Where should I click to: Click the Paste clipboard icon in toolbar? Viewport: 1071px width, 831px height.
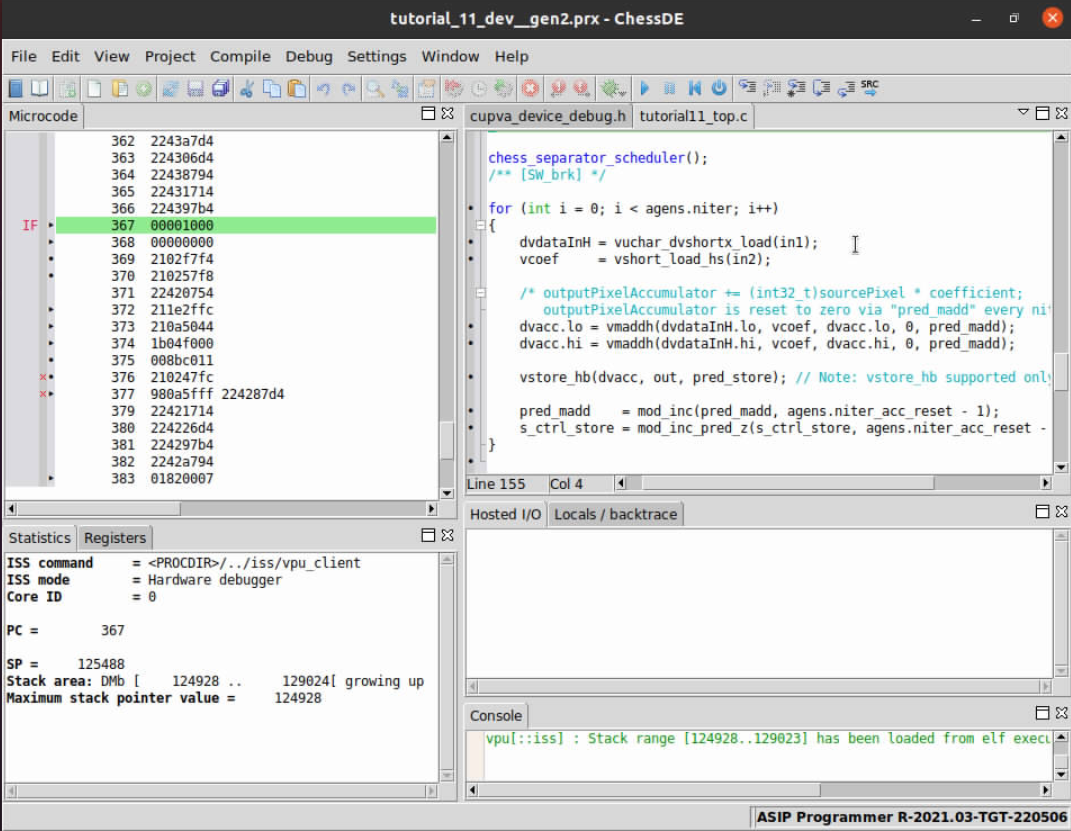tap(297, 88)
